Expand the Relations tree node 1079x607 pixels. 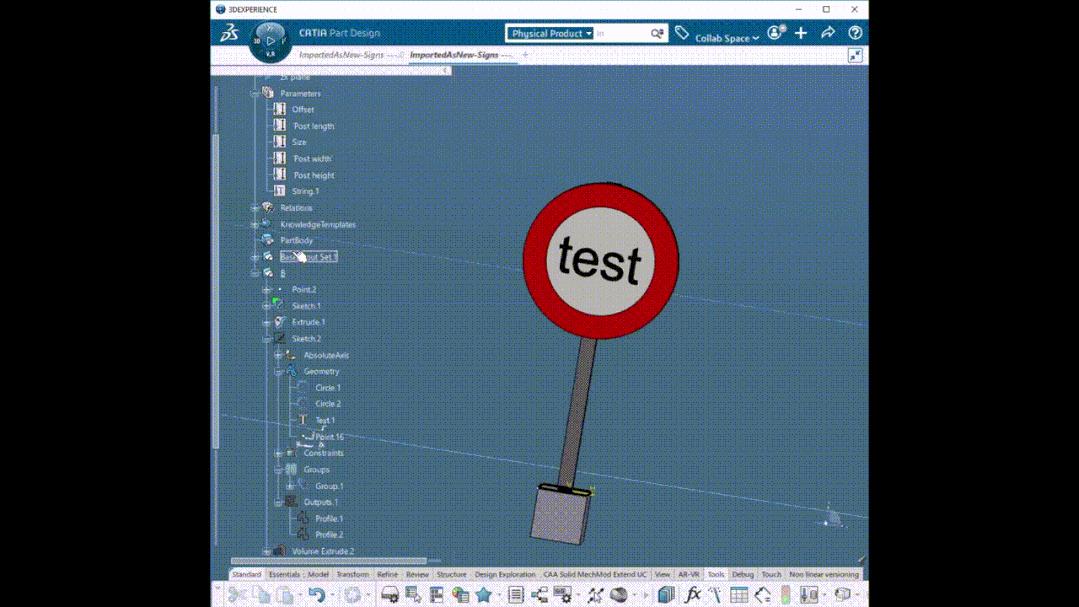point(255,208)
